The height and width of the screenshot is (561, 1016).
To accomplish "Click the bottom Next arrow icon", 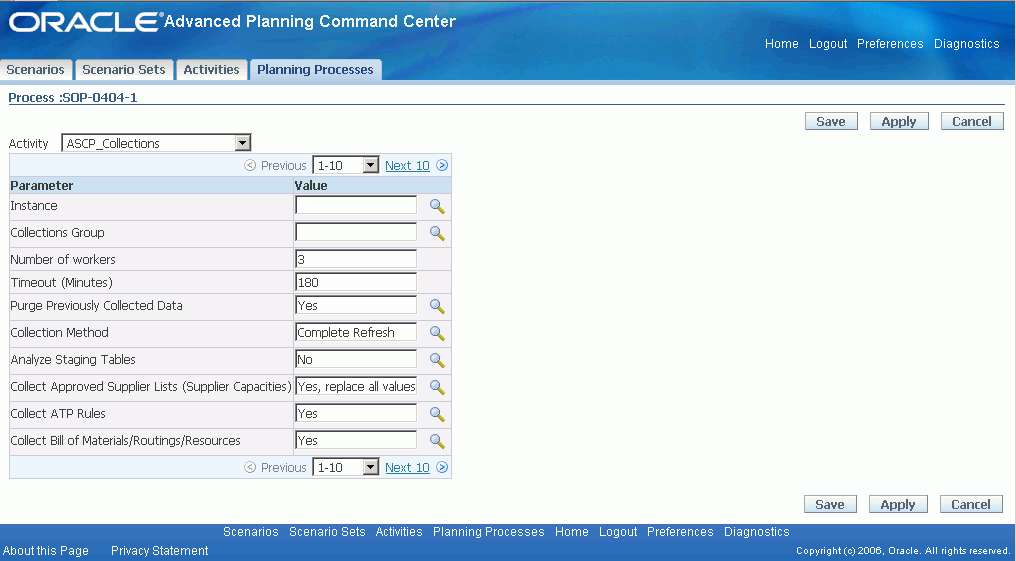I will [x=442, y=467].
